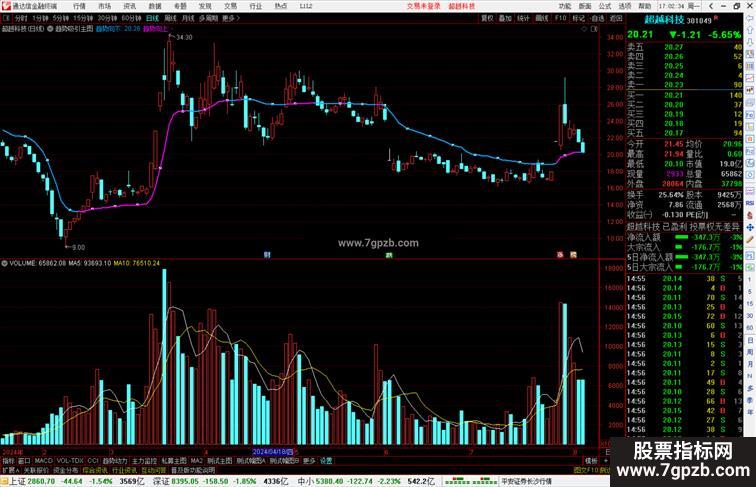The image size is (756, 487).
Task: Select the 主力监控 indicator tab
Action: pyautogui.click(x=144, y=461)
